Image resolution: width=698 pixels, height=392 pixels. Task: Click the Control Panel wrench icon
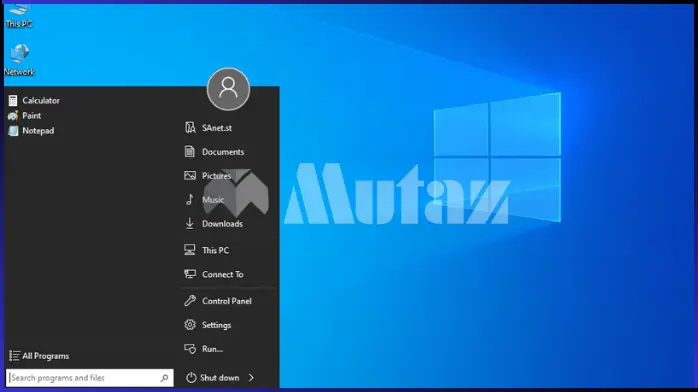point(190,301)
